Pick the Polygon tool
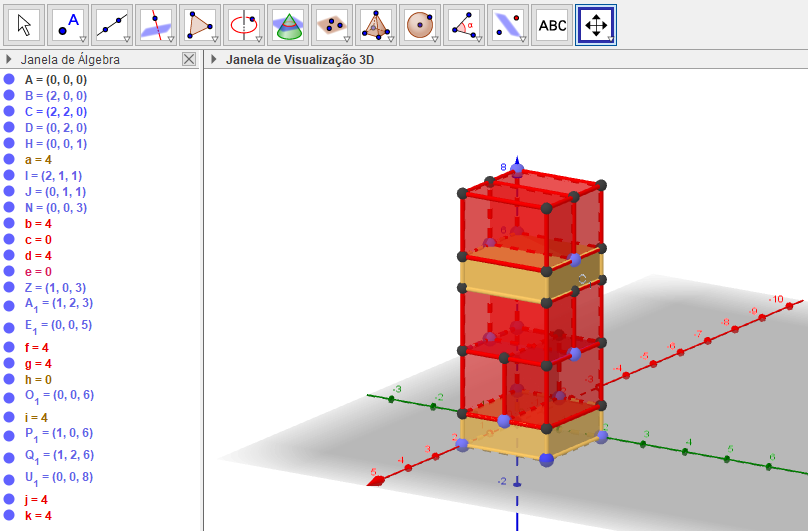This screenshot has width=808, height=531. [200, 25]
